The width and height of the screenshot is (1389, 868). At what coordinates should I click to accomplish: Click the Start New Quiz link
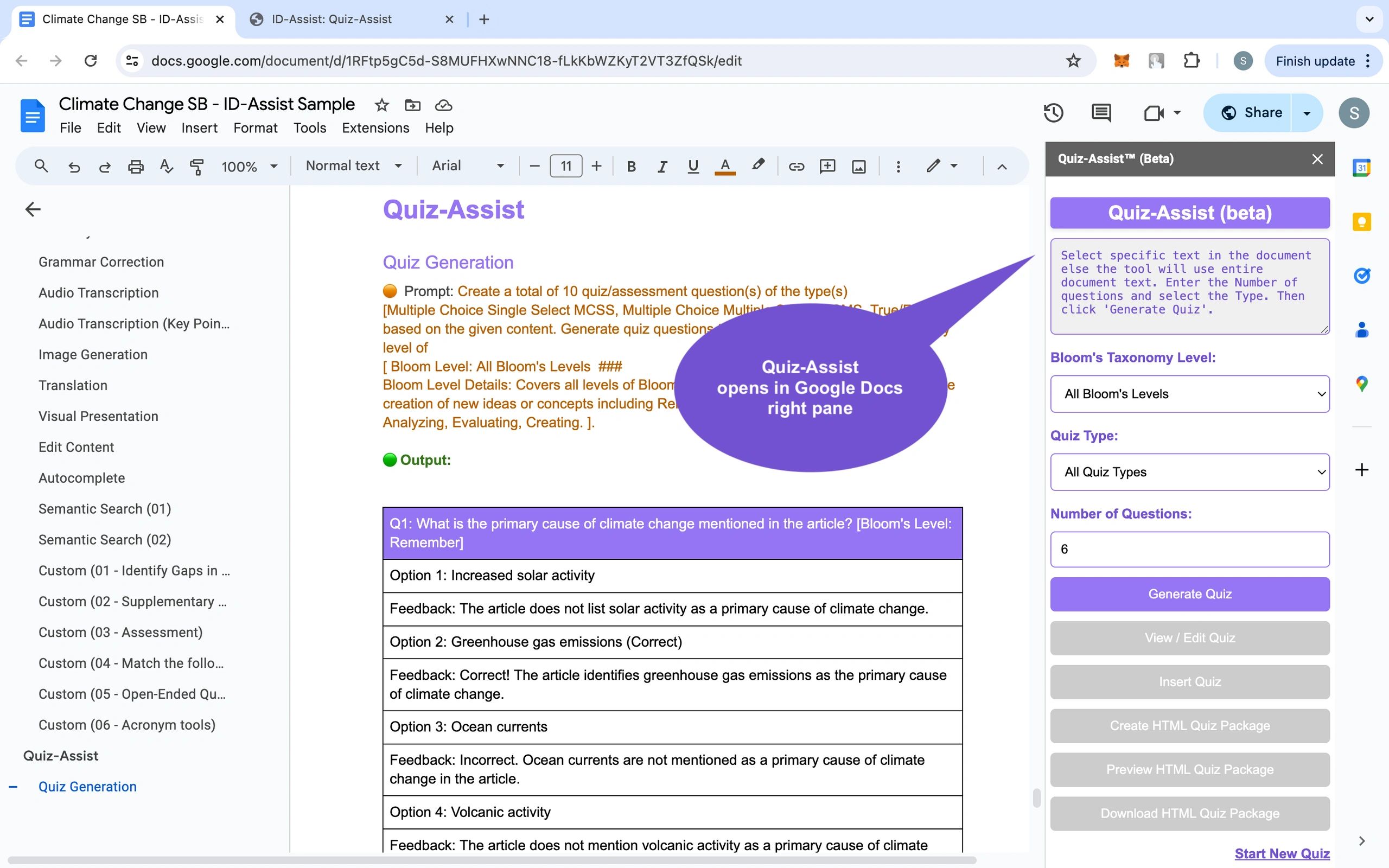pos(1282,853)
